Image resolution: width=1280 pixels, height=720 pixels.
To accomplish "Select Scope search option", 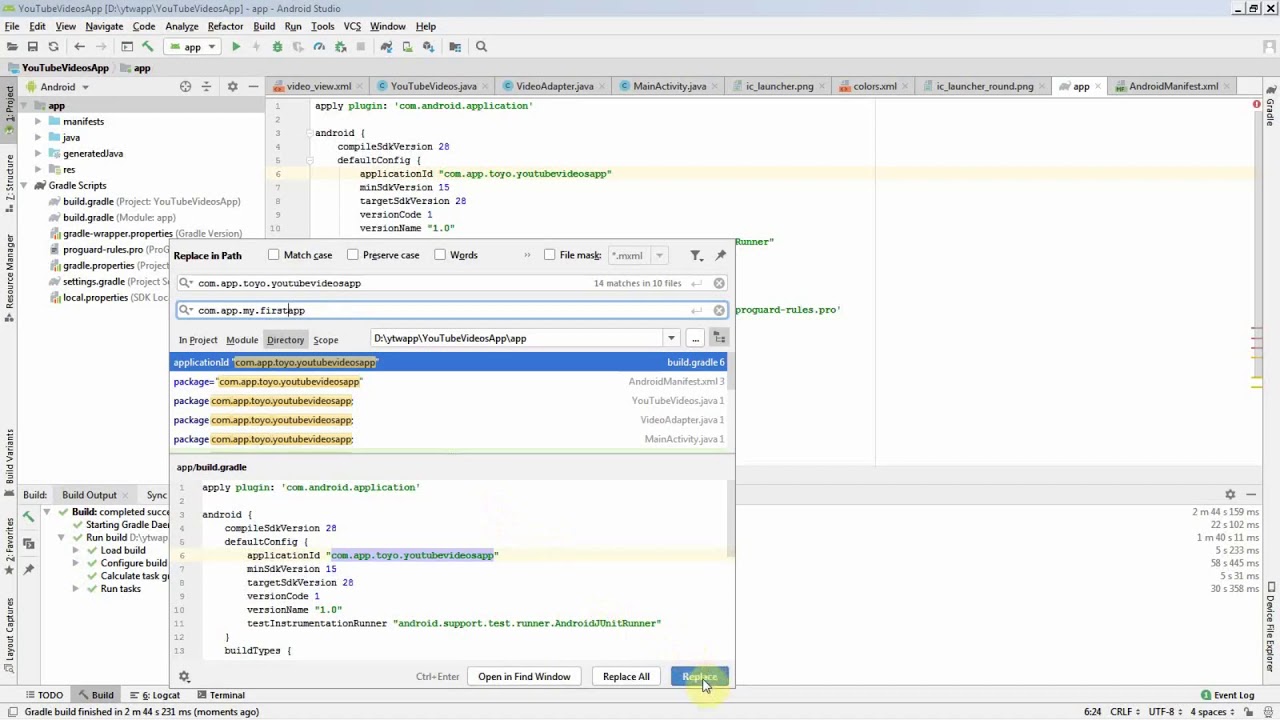I will tap(326, 340).
